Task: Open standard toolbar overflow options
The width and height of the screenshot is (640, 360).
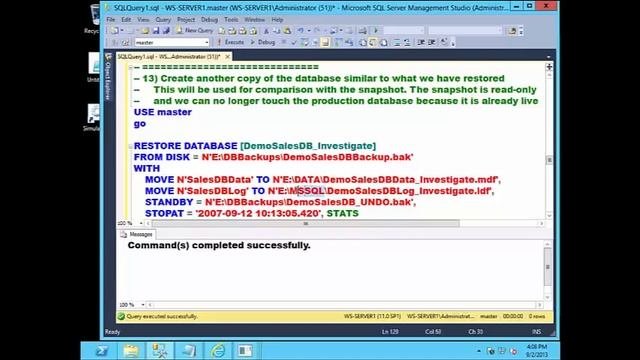Action: click(521, 31)
